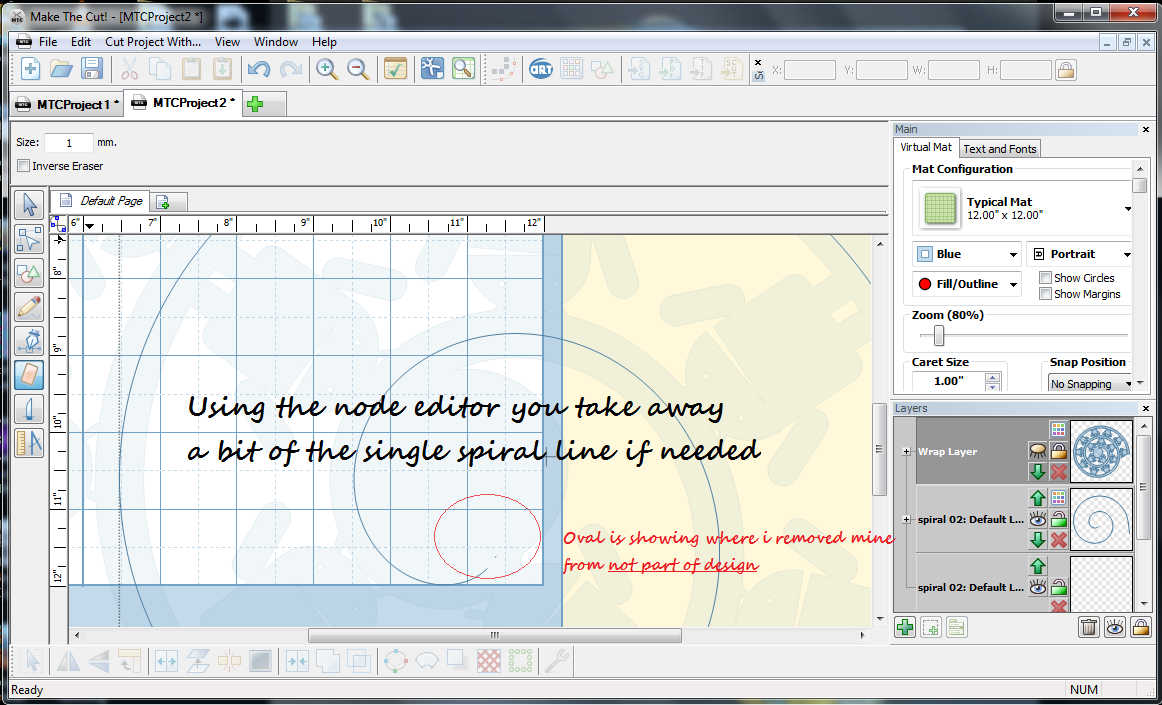Toggle Wrap Layer lock padlock
The width and height of the screenshot is (1162, 705).
[1058, 451]
